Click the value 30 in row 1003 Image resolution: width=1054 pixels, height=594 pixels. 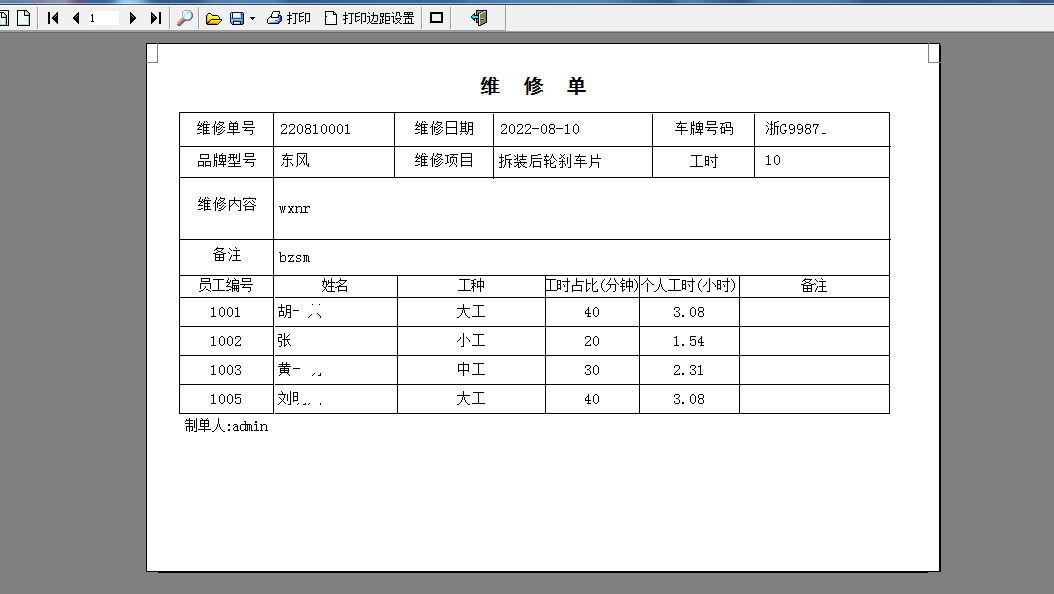coord(592,370)
